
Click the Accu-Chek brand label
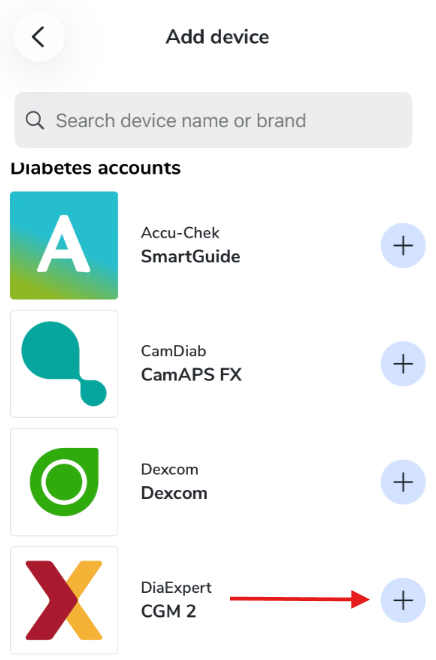[x=180, y=233]
